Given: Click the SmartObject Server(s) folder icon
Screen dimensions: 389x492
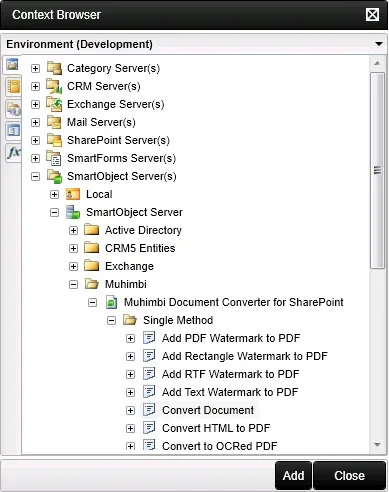Looking at the screenshot, I should (54, 176).
